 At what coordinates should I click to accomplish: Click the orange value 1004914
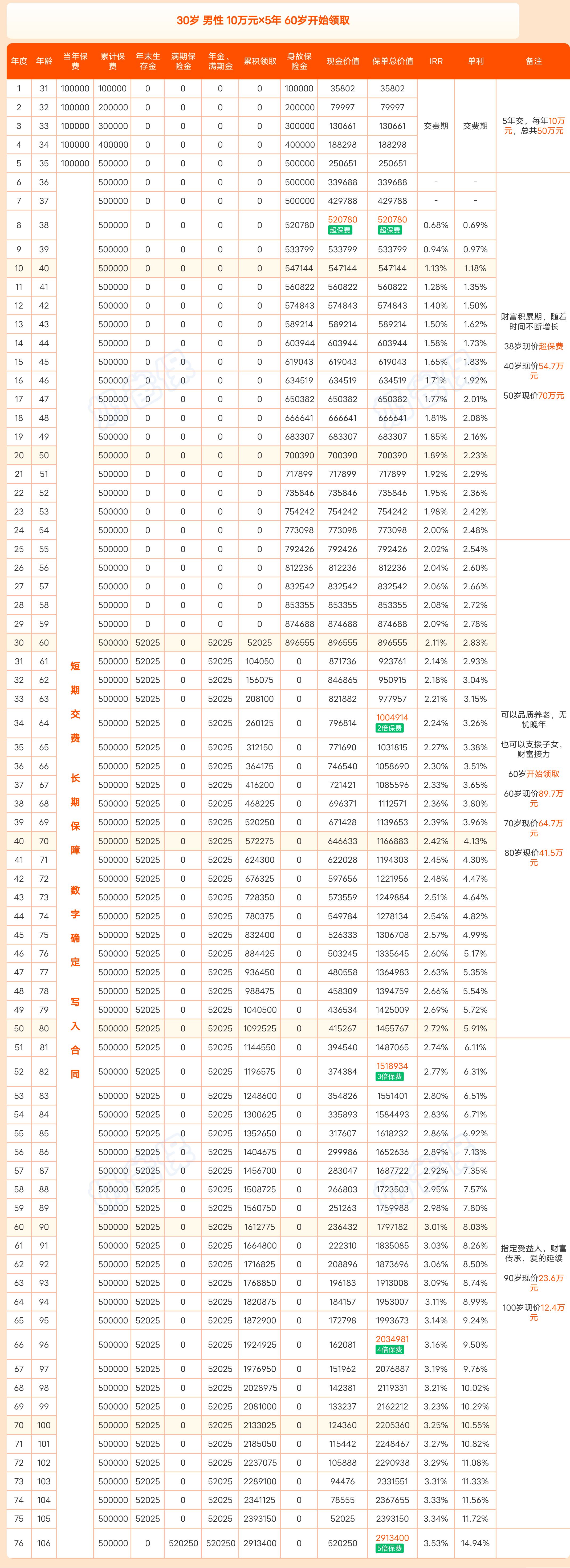[392, 718]
